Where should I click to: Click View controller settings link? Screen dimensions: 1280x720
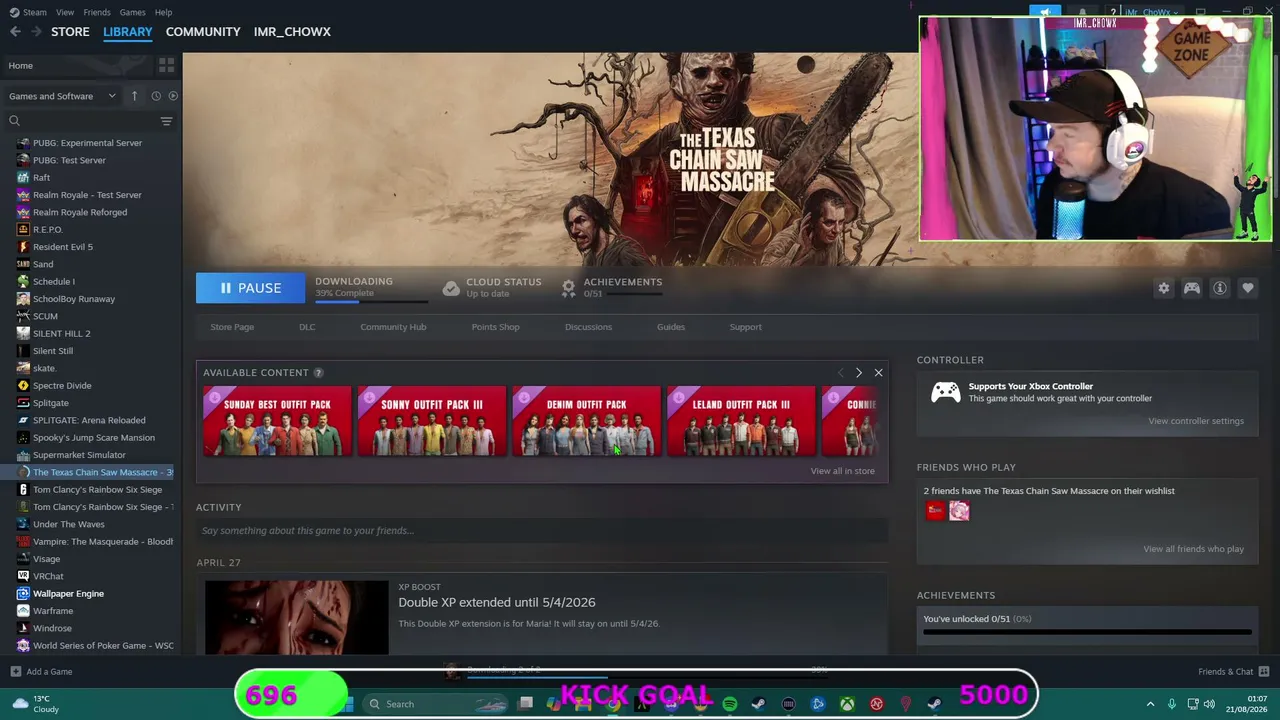pos(1196,421)
